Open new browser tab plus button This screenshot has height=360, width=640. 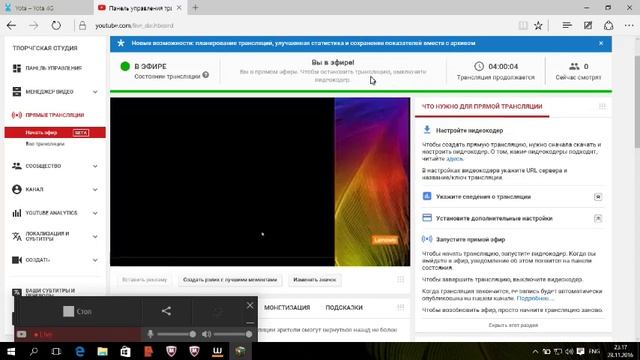tap(196, 7)
